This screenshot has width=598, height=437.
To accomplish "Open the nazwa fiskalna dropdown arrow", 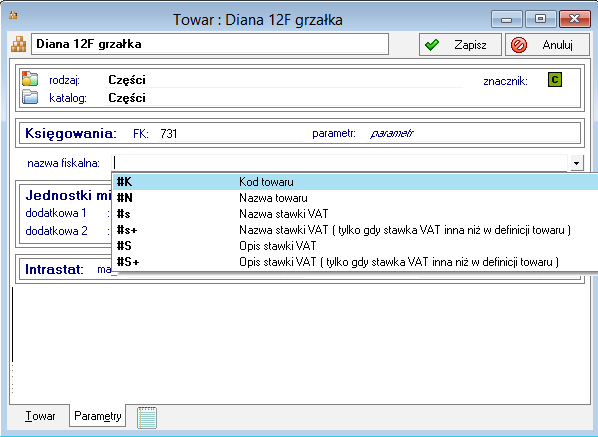I will (576, 163).
